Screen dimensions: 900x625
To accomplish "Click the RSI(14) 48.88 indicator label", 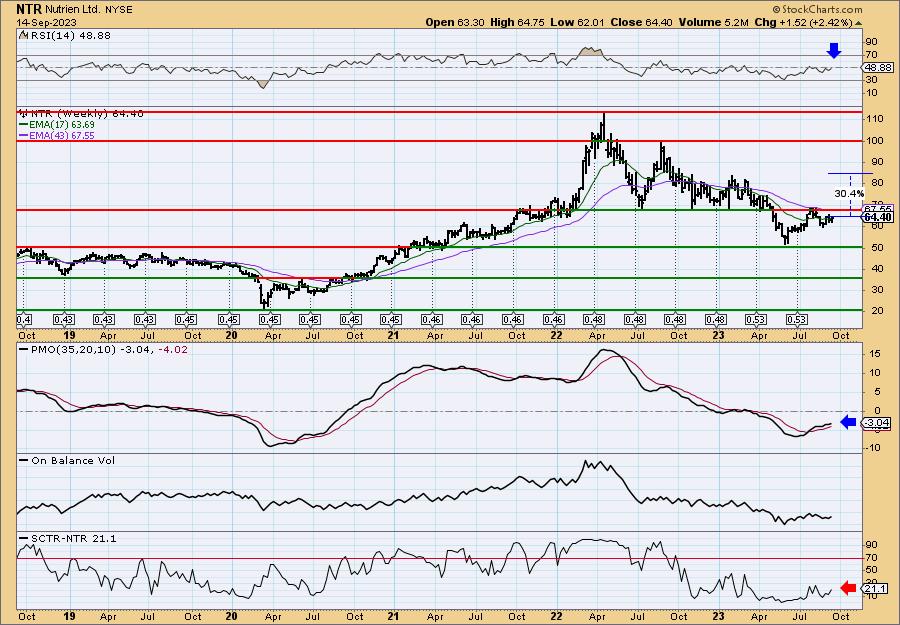I will [69, 36].
